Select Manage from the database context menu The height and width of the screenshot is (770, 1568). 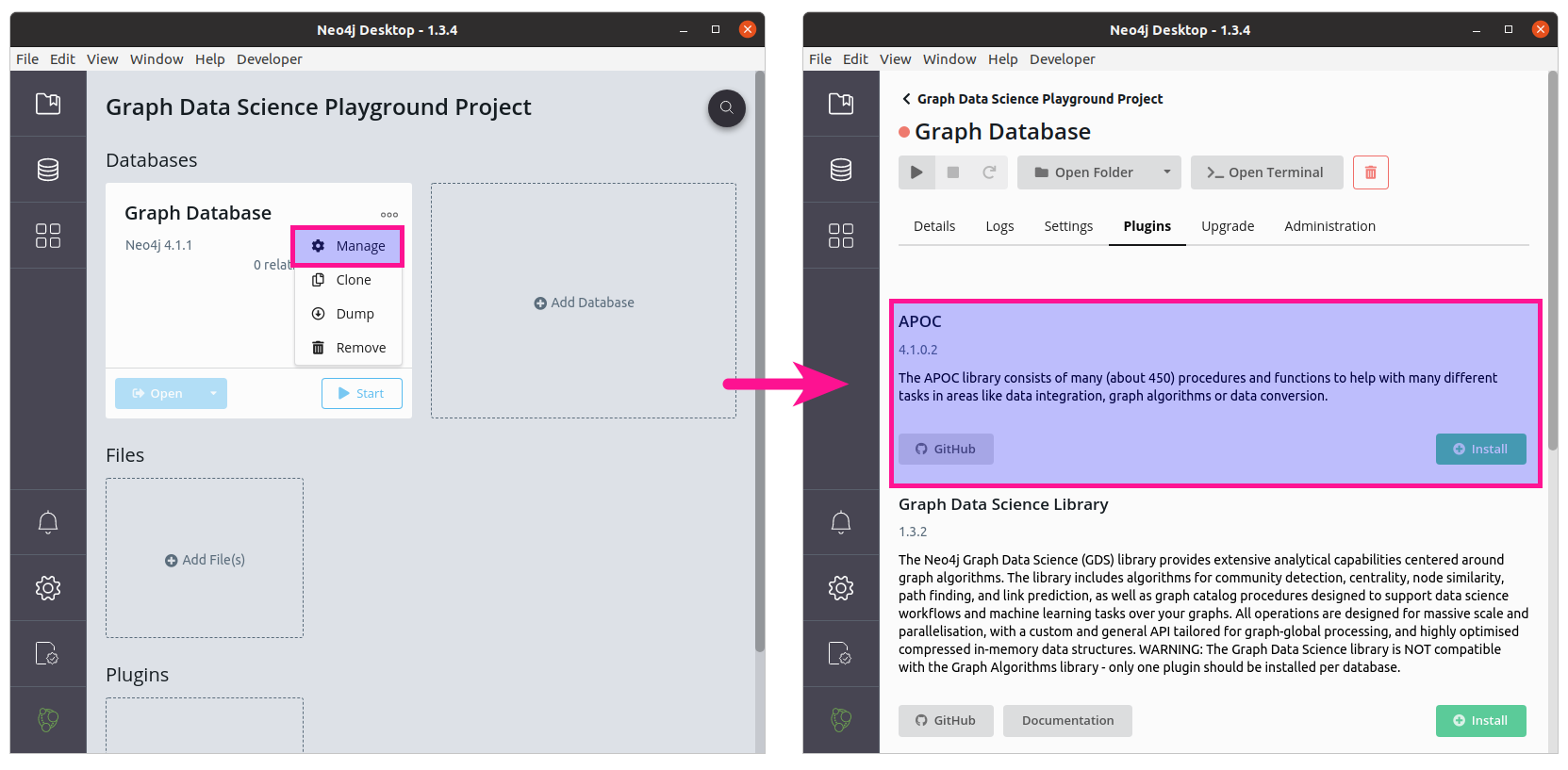[348, 246]
